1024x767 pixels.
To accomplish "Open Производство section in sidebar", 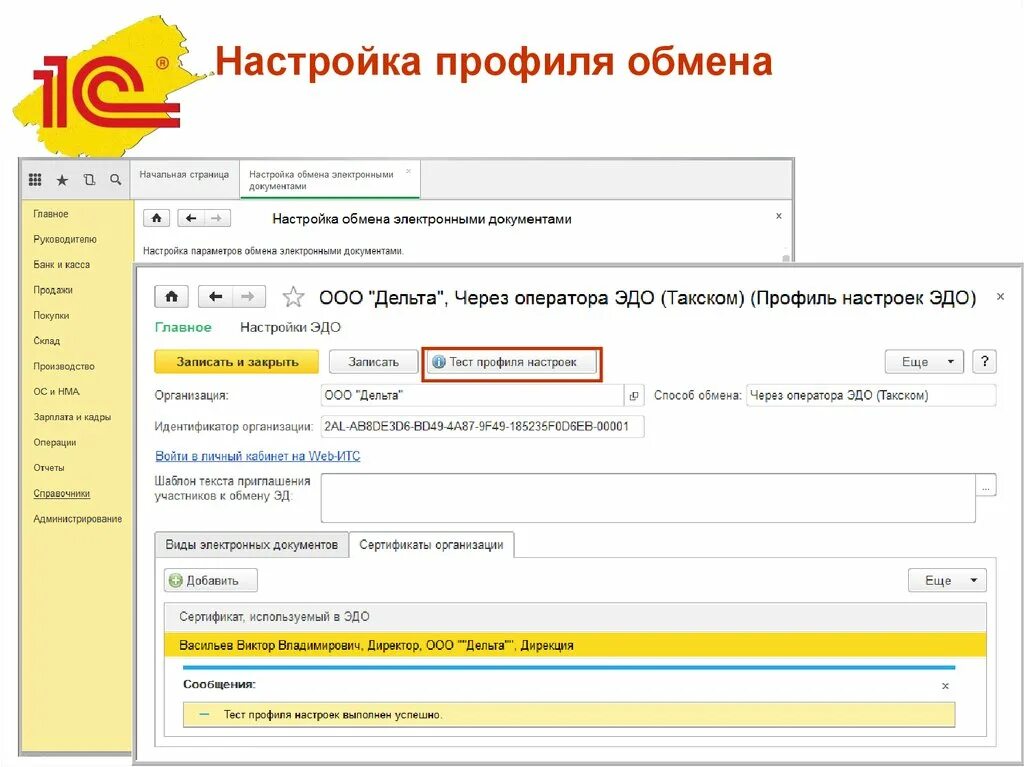I will point(64,367).
